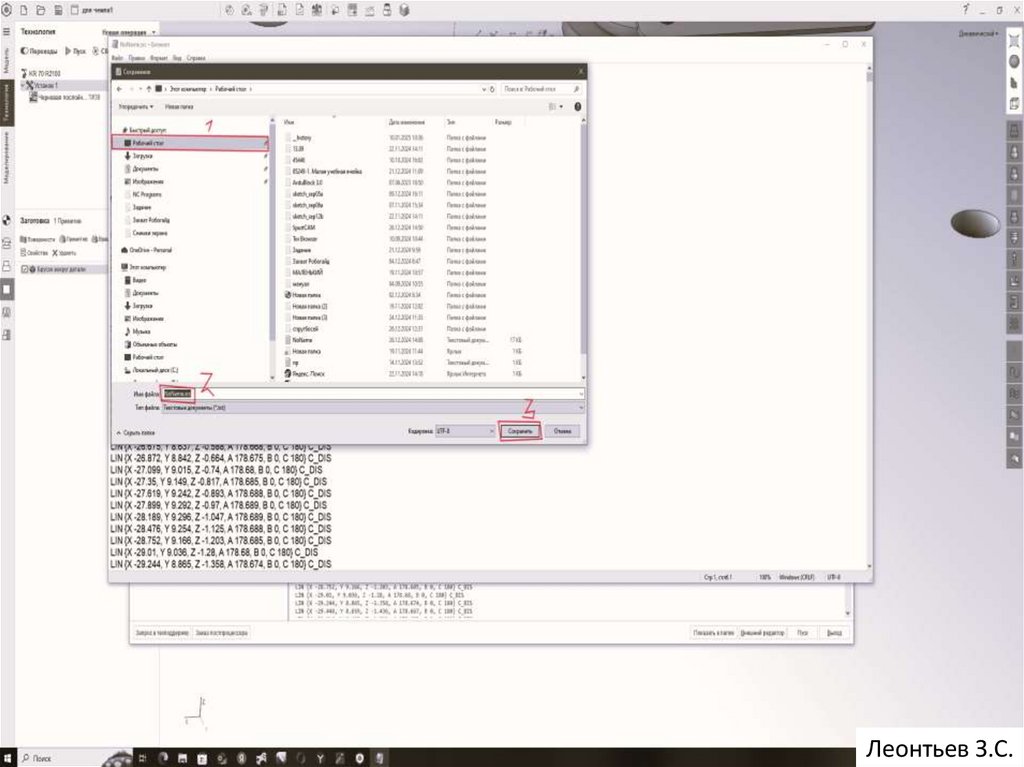Open the Упорядочить dropdown
1024x767 pixels.
pyautogui.click(x=136, y=106)
